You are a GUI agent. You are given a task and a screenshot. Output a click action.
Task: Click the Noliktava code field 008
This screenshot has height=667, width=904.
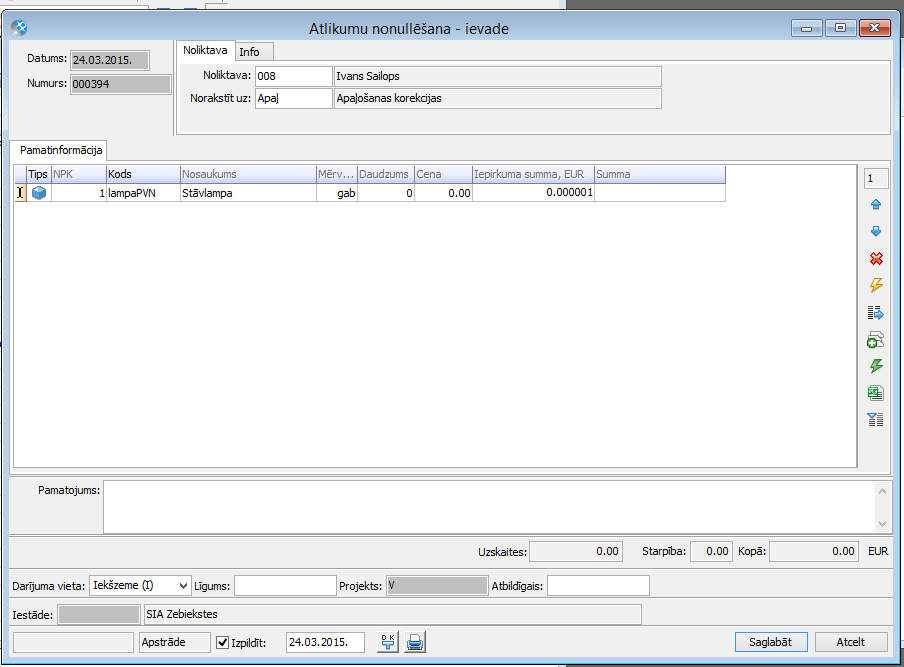tap(293, 76)
